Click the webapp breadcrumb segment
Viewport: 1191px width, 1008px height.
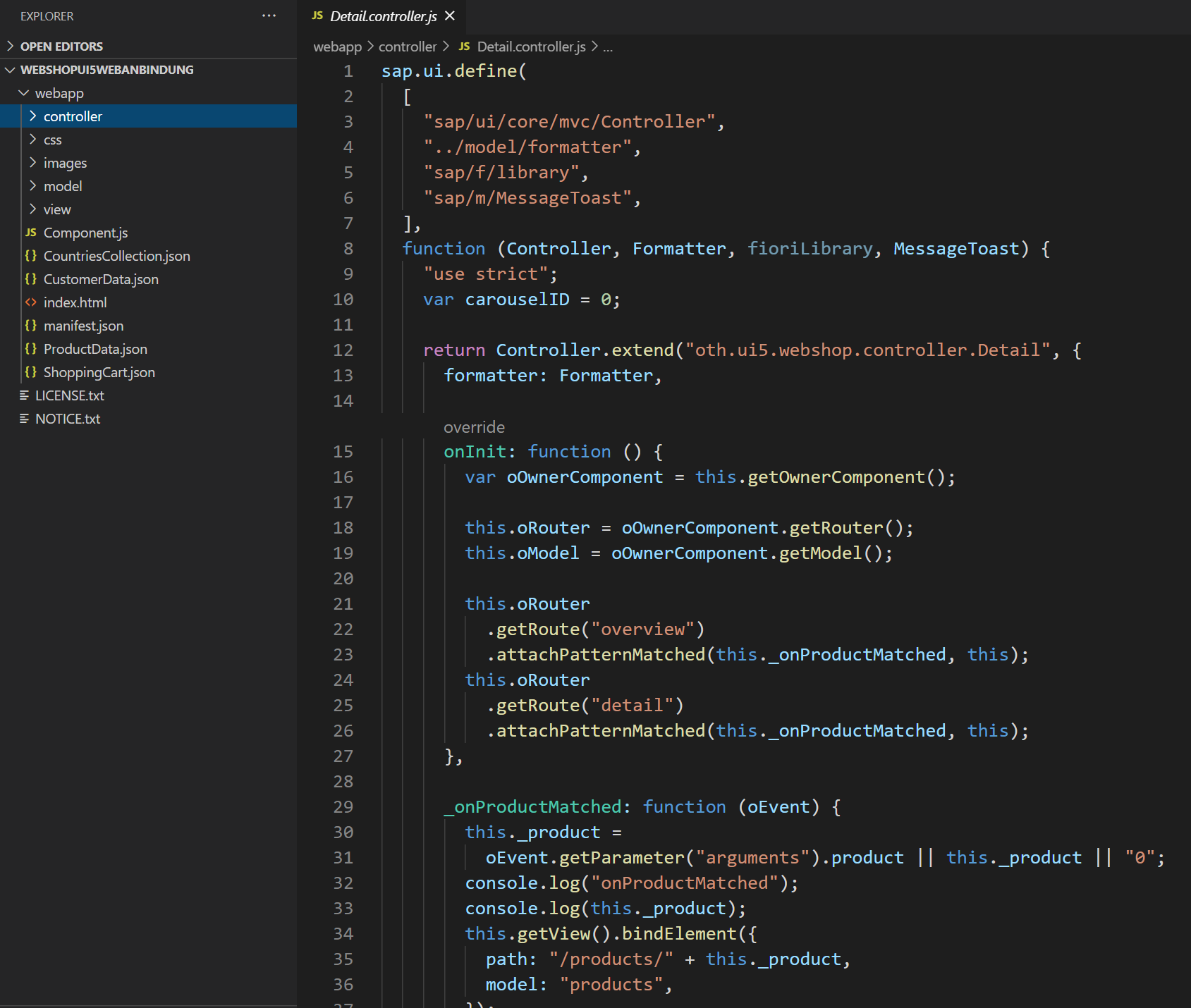337,47
